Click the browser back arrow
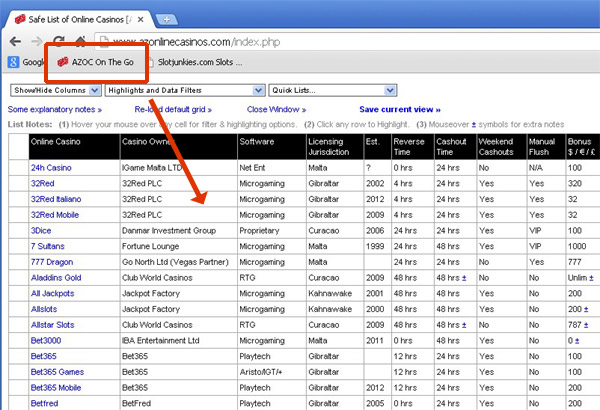Viewport: 600px width, 410px height. click(x=15, y=41)
